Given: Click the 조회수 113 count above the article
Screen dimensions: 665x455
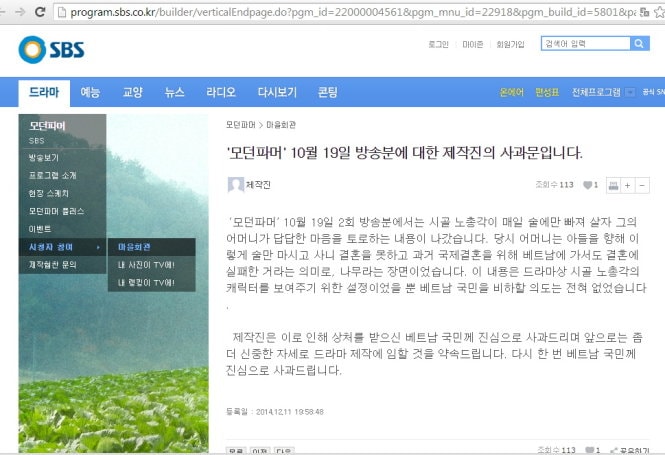Looking at the screenshot, I should [554, 185].
